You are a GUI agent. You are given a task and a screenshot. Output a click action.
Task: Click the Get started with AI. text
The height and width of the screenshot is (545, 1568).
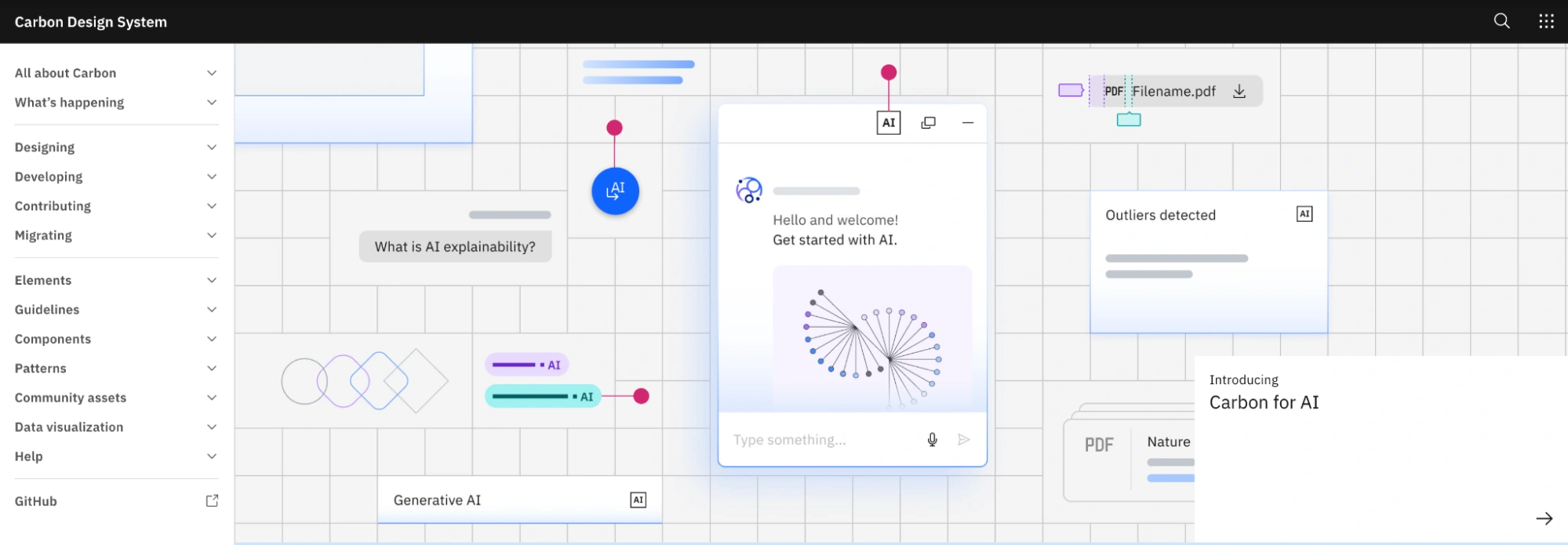coord(835,240)
